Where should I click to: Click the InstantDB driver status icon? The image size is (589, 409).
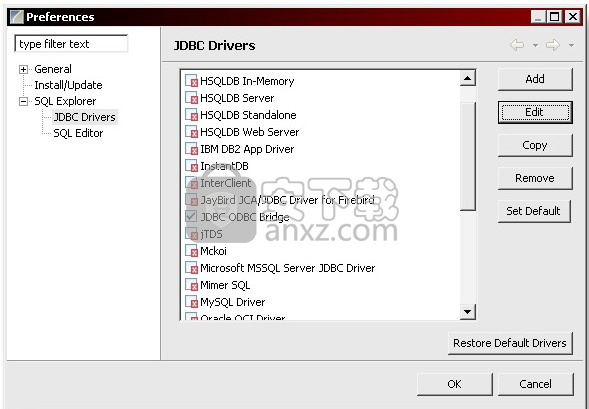192,166
